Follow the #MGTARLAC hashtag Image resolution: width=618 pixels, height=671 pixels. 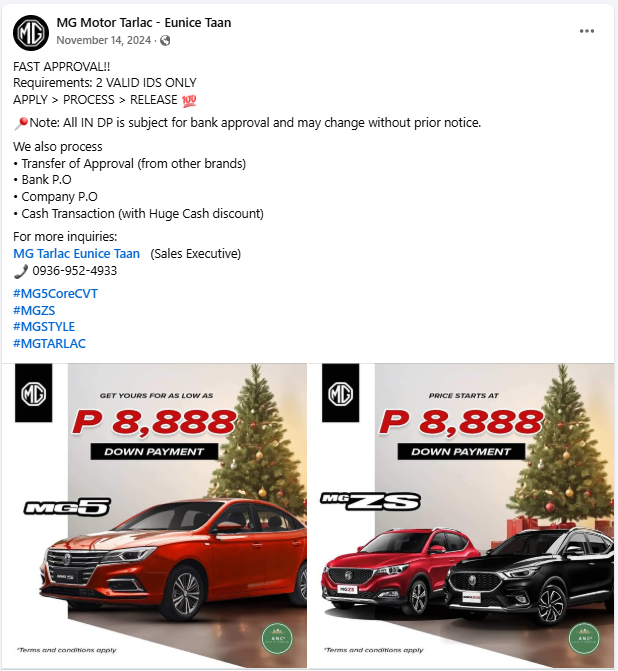click(50, 343)
